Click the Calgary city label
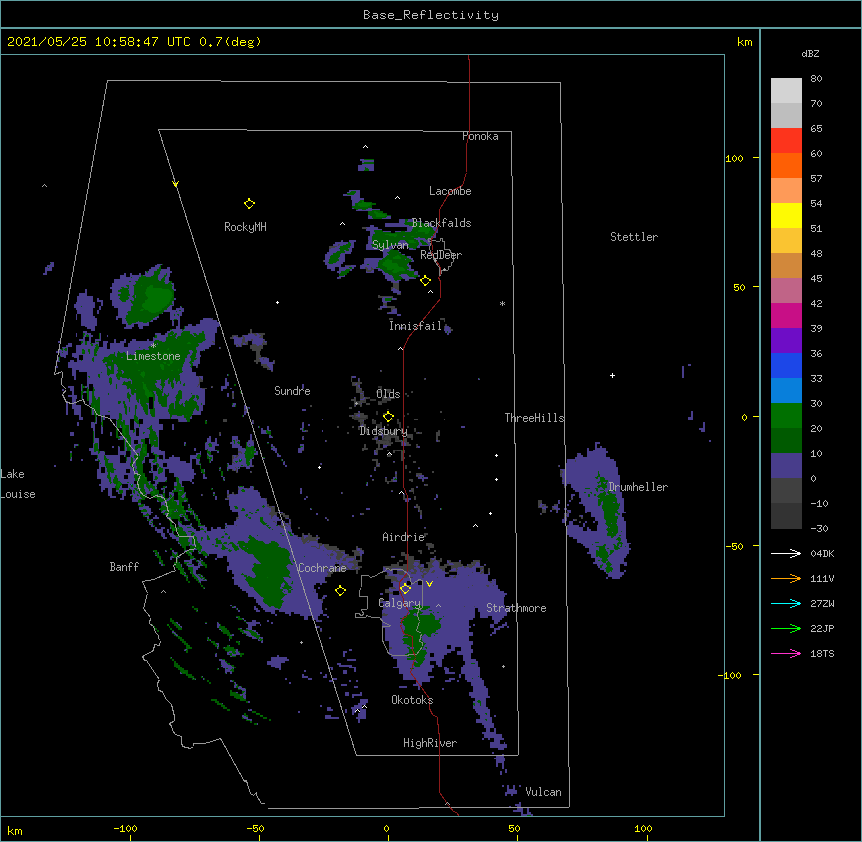 click(399, 603)
